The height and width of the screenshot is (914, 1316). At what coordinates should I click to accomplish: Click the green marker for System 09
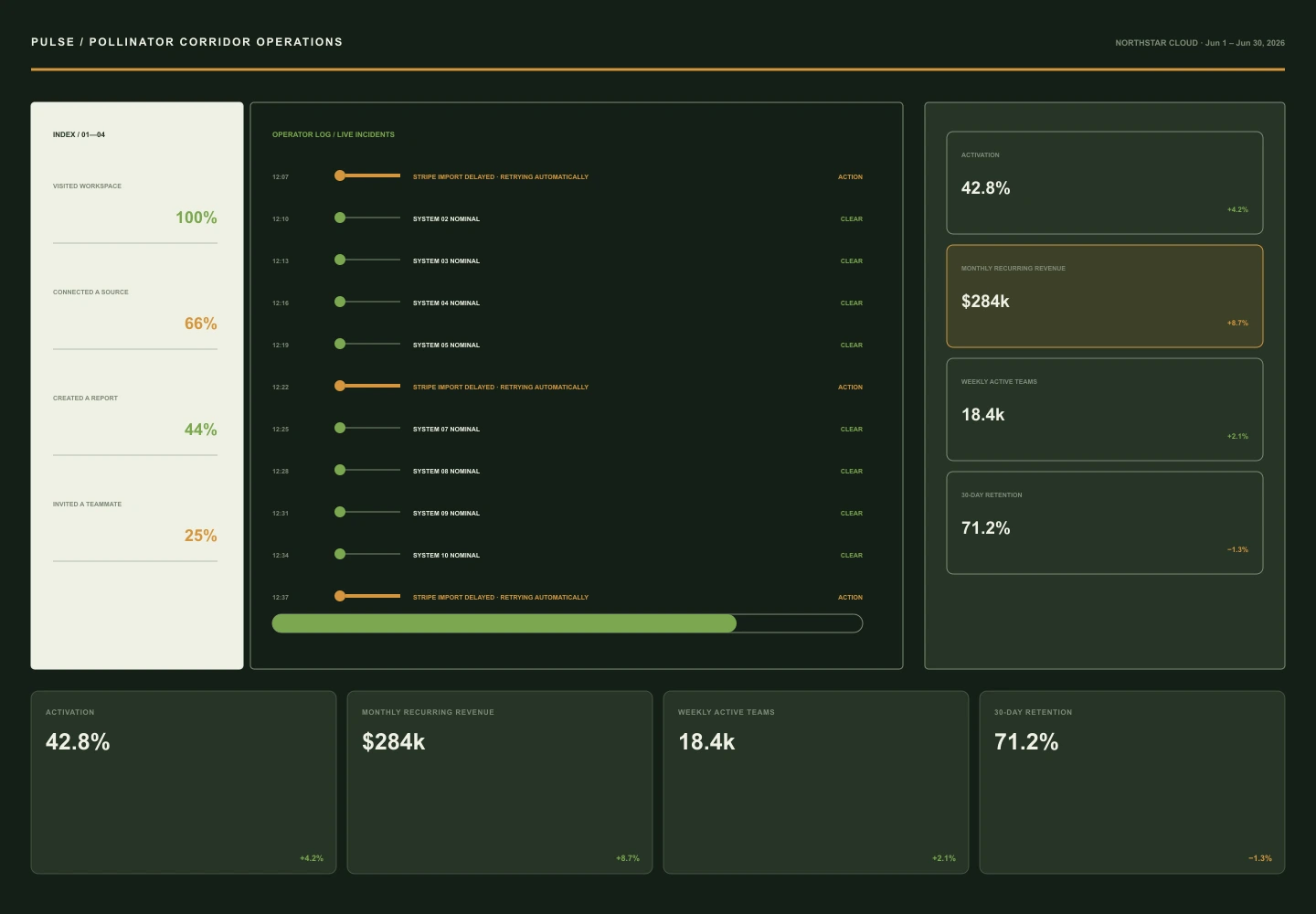[340, 512]
